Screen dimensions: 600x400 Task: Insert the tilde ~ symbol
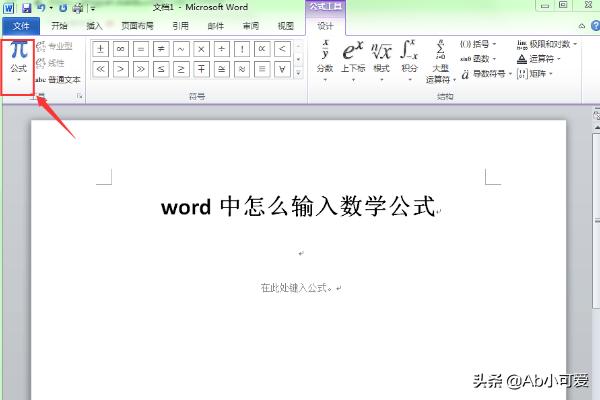181,49
